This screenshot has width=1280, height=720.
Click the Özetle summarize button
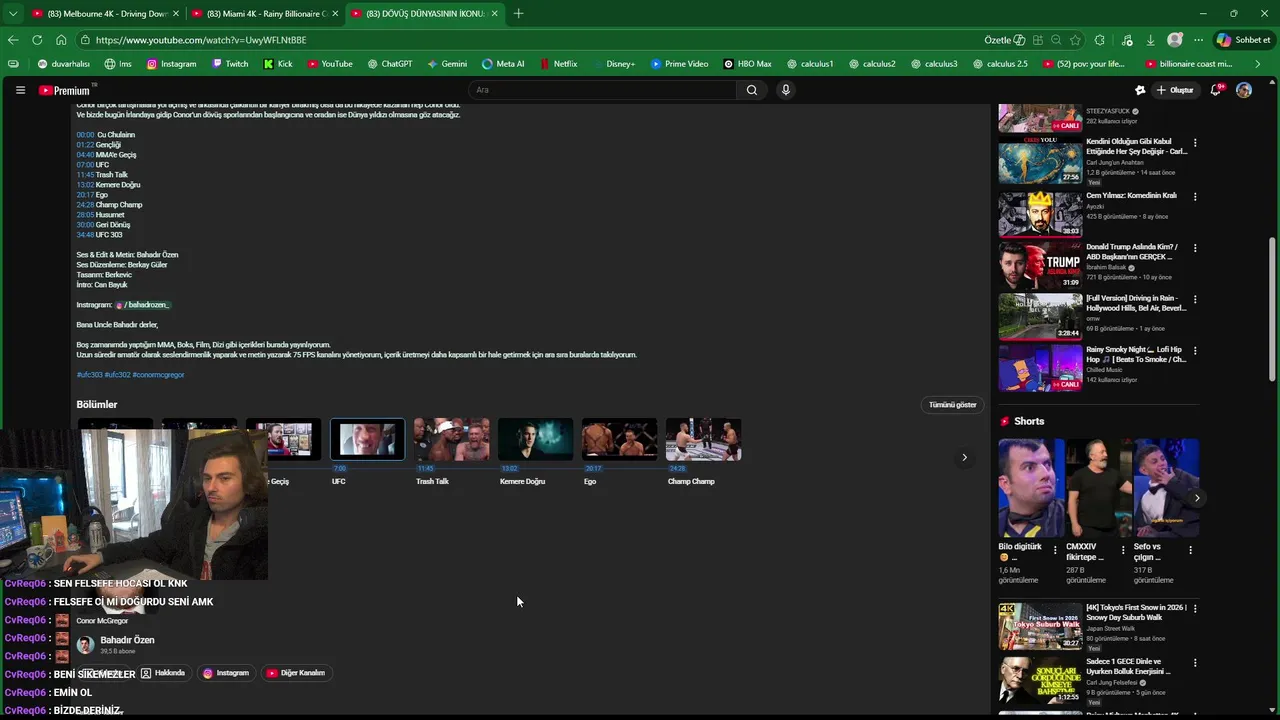tap(1004, 40)
